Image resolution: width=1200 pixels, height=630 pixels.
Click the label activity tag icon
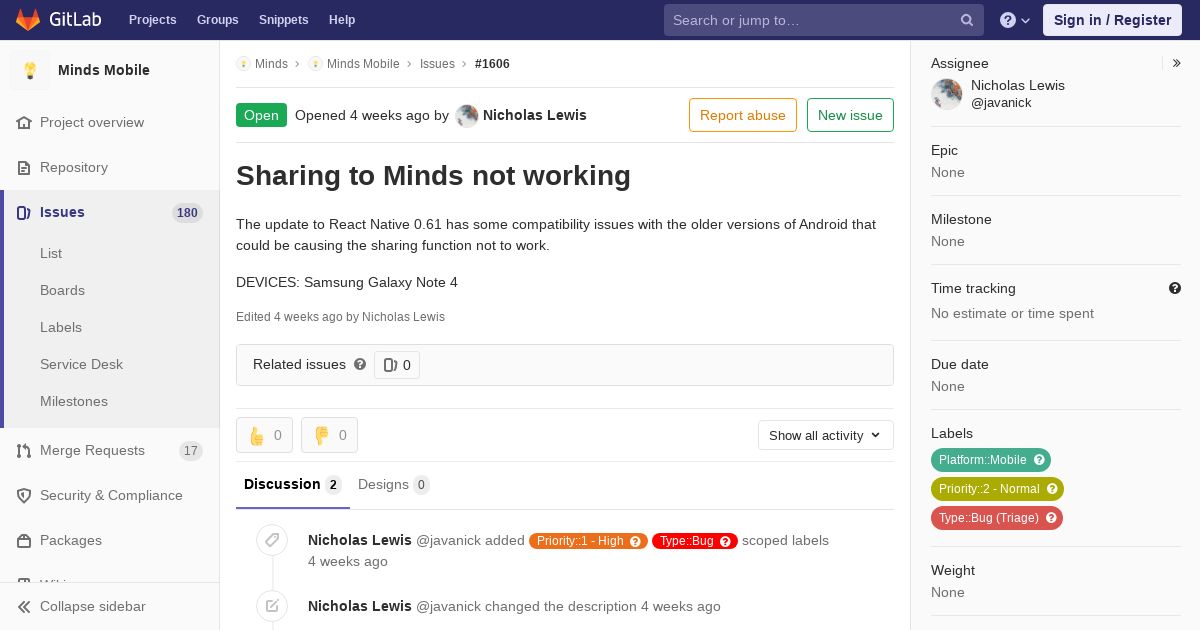click(x=272, y=540)
